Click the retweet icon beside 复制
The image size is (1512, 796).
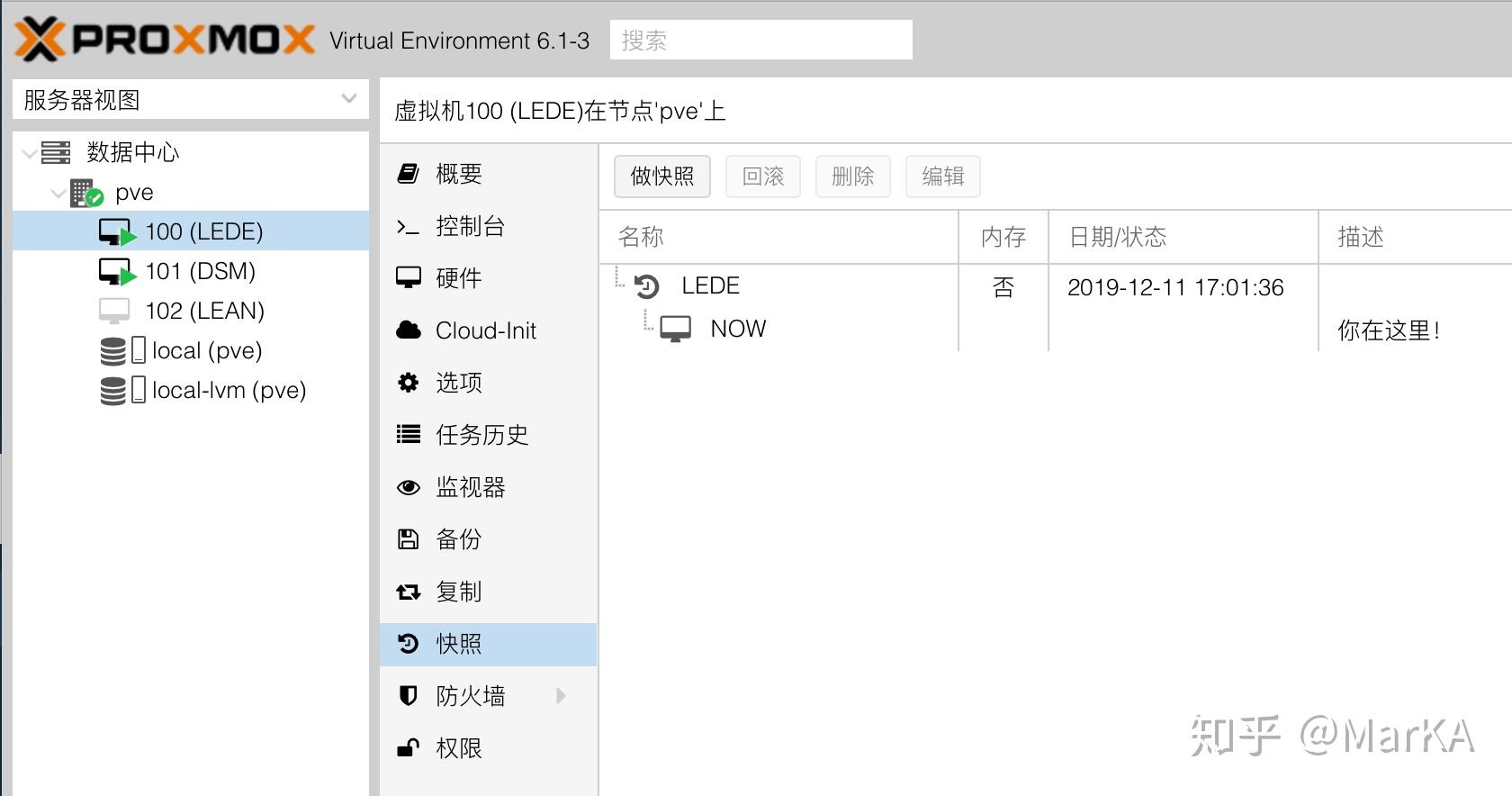[x=409, y=592]
